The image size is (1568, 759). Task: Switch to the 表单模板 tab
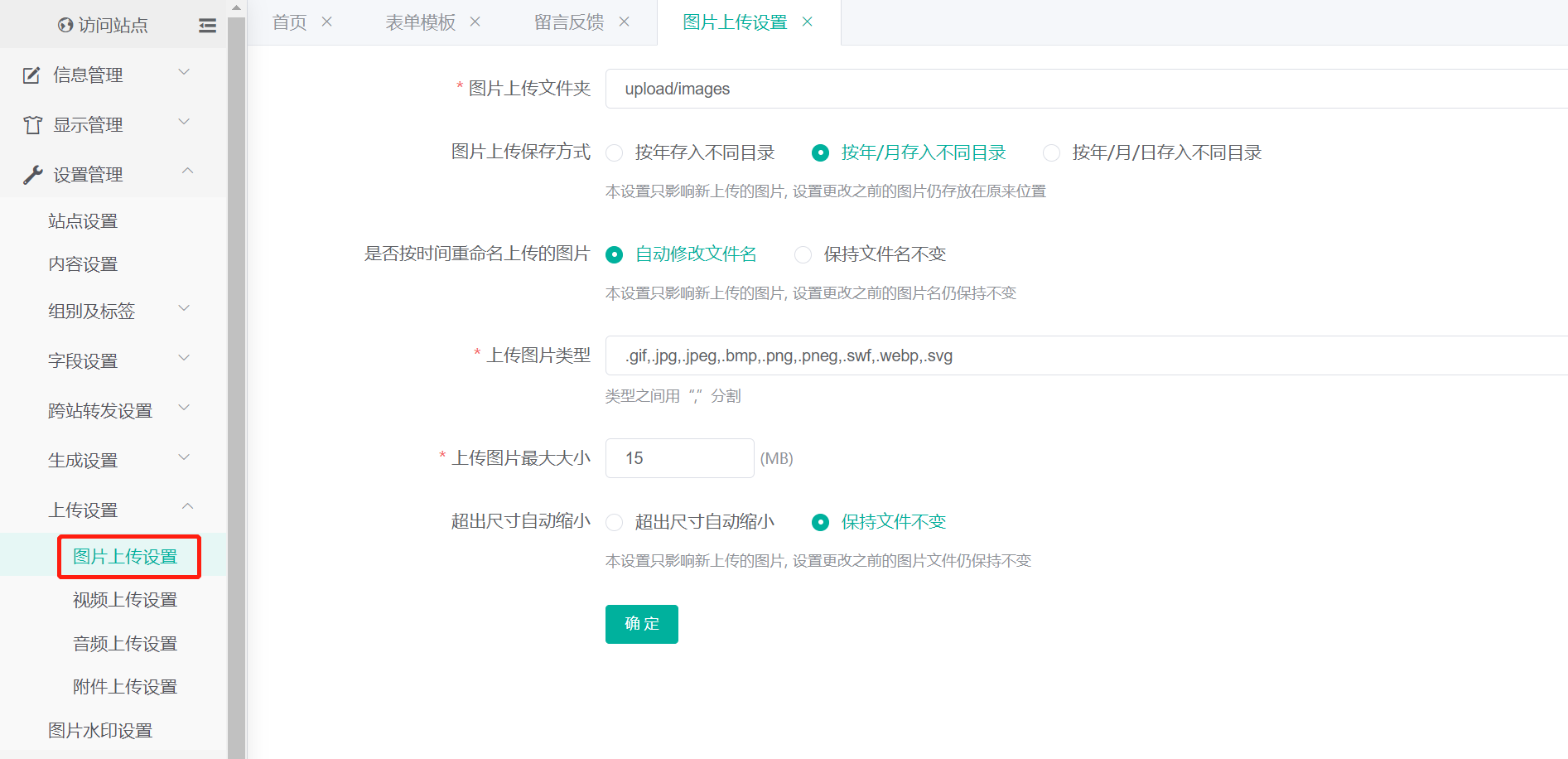[x=420, y=22]
